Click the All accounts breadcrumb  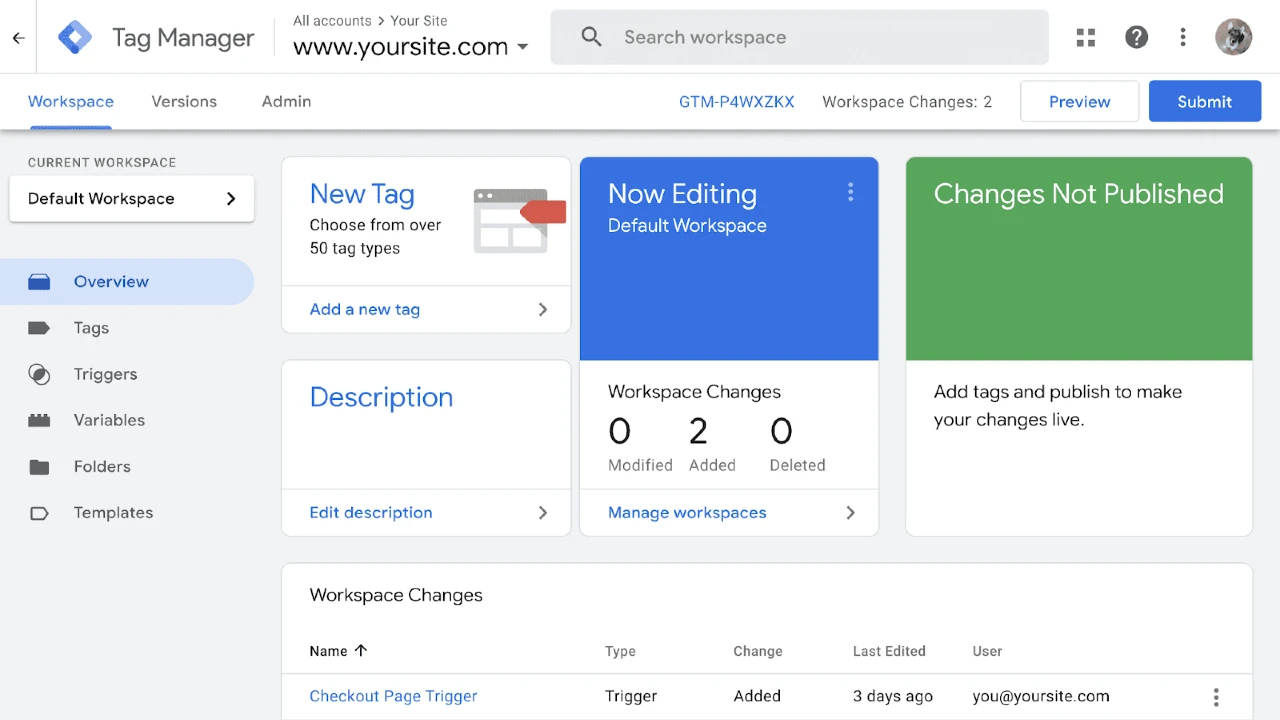(x=332, y=20)
